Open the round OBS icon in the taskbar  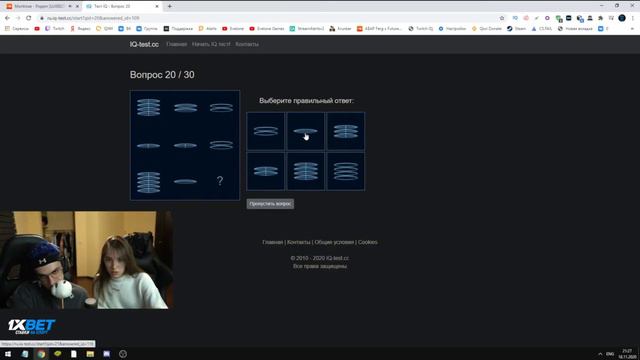tap(123, 354)
